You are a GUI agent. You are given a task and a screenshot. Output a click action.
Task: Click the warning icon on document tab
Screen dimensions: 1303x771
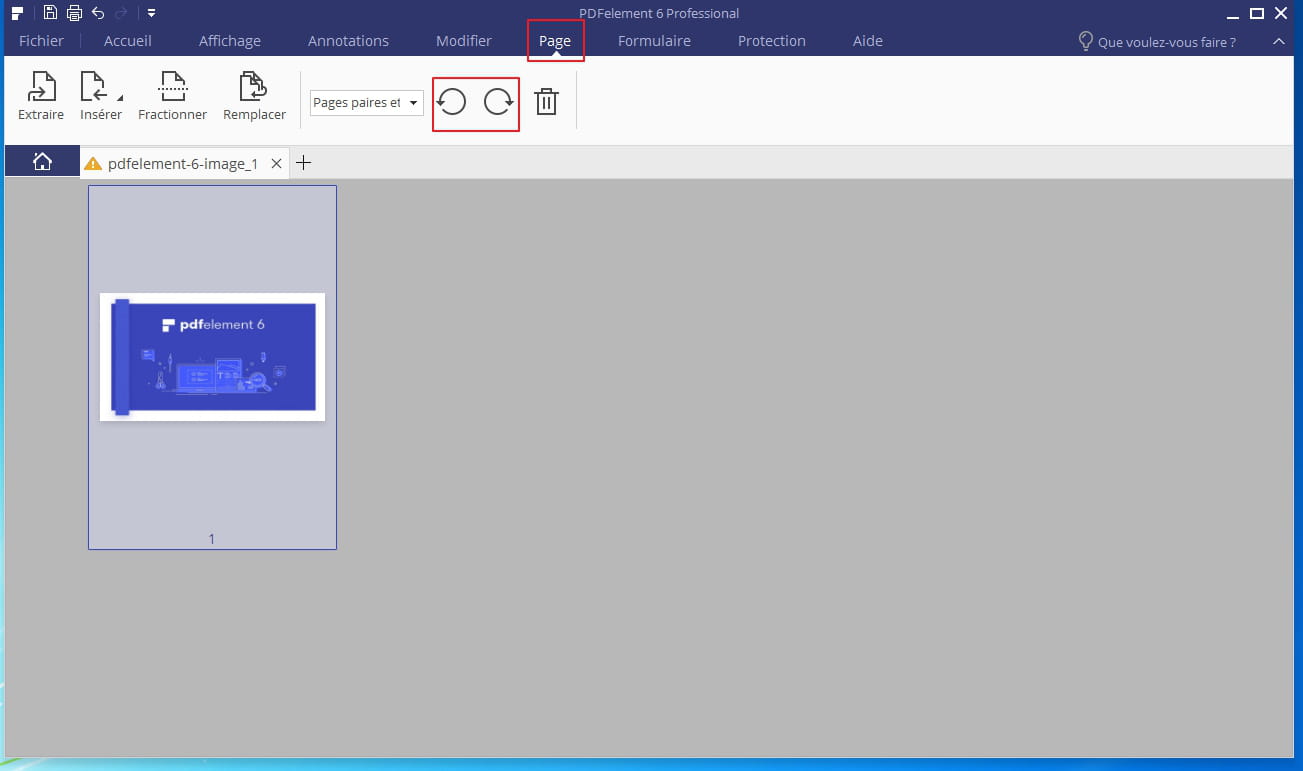[93, 164]
